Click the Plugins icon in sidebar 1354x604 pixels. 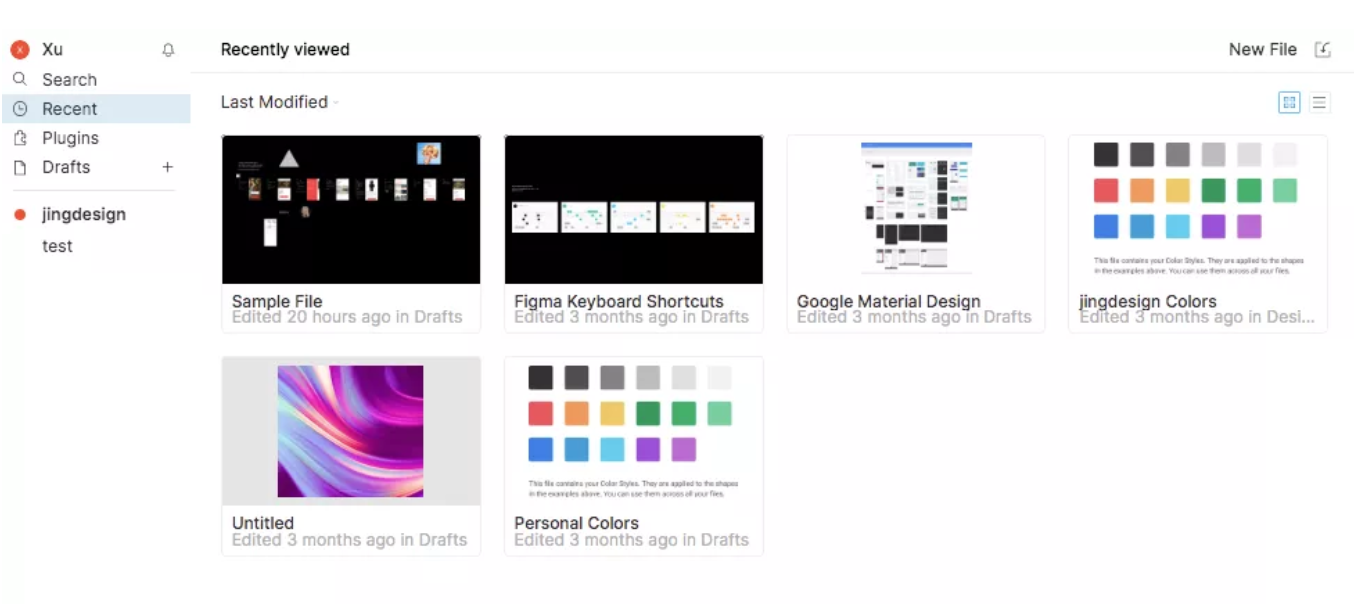pos(20,138)
